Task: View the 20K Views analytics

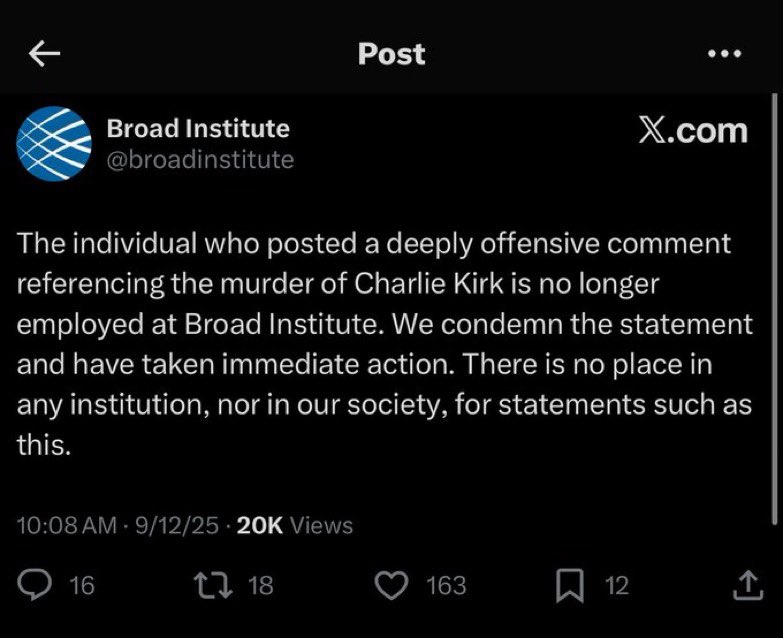Action: pyautogui.click(x=294, y=524)
